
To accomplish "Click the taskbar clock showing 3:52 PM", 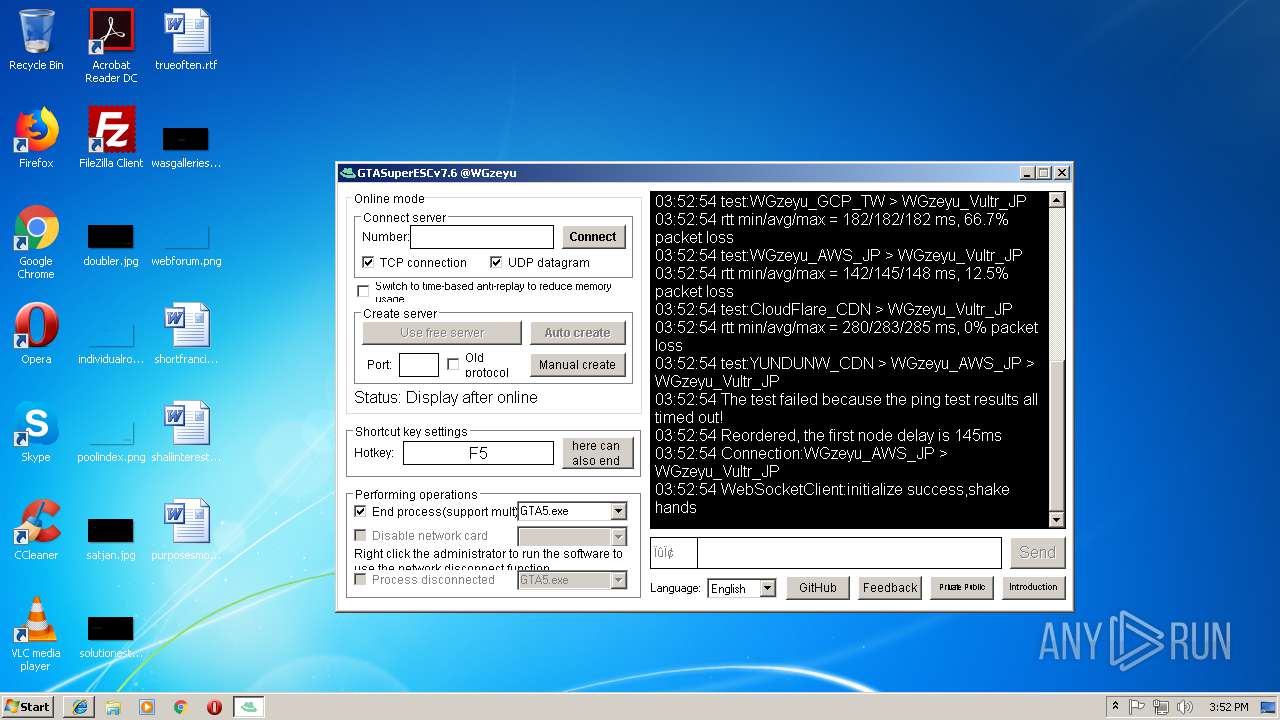I will tap(1228, 707).
